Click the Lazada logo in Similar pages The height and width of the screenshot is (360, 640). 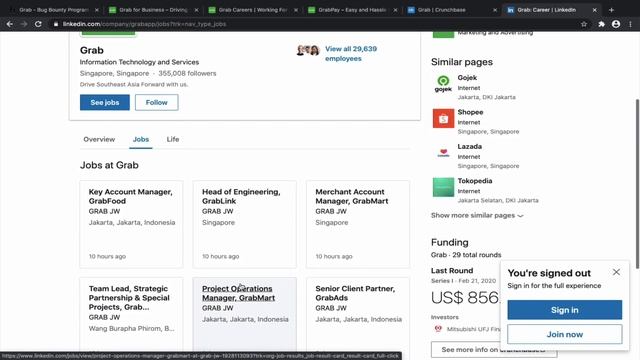click(443, 153)
